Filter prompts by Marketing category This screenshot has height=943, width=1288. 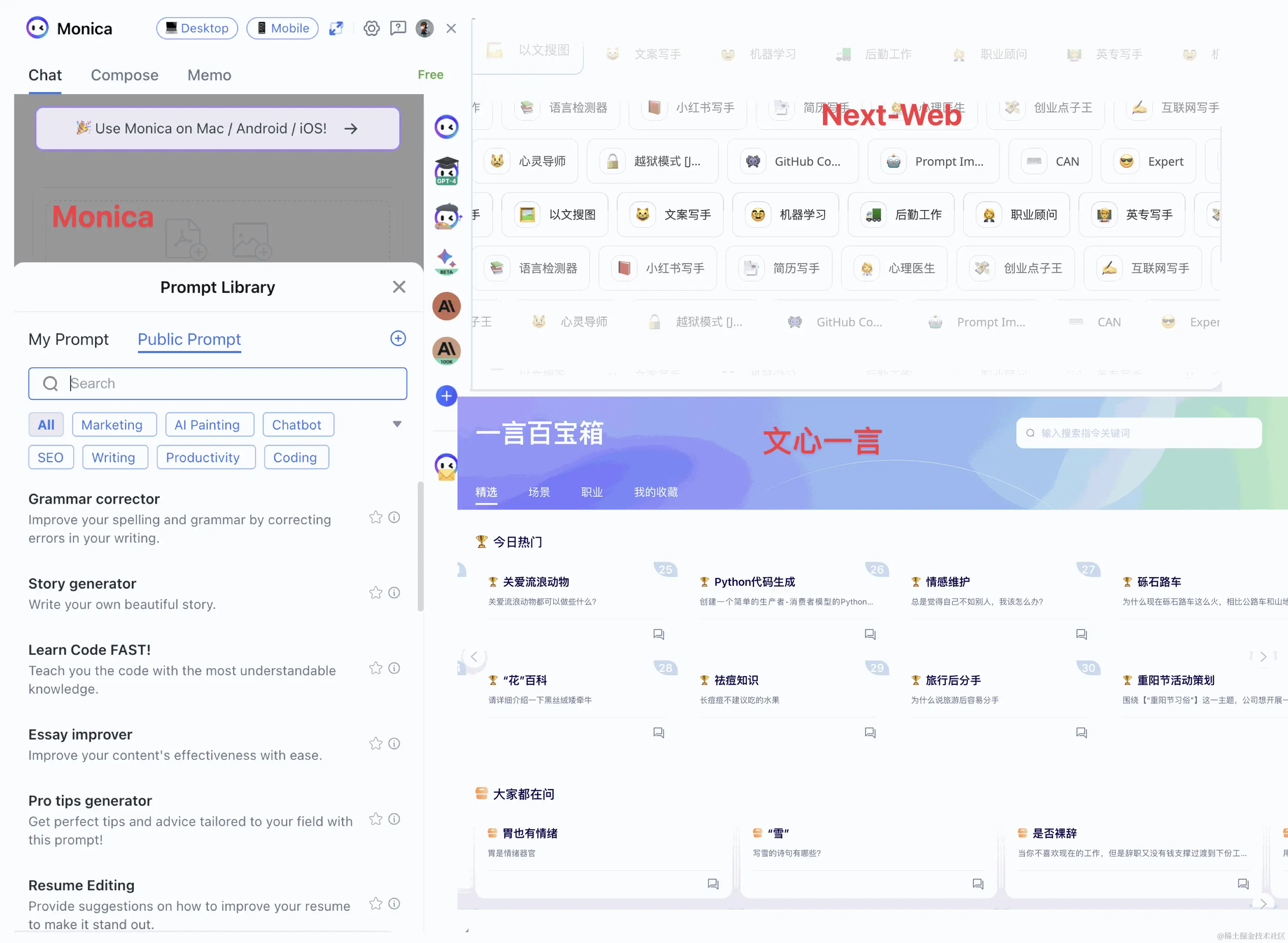click(114, 425)
